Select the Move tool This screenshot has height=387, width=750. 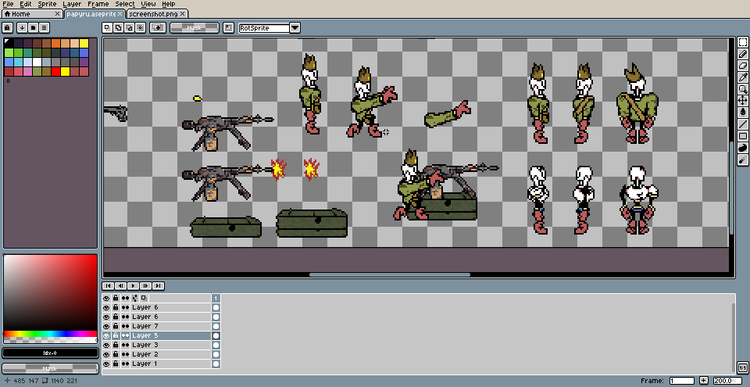pyautogui.click(x=743, y=100)
